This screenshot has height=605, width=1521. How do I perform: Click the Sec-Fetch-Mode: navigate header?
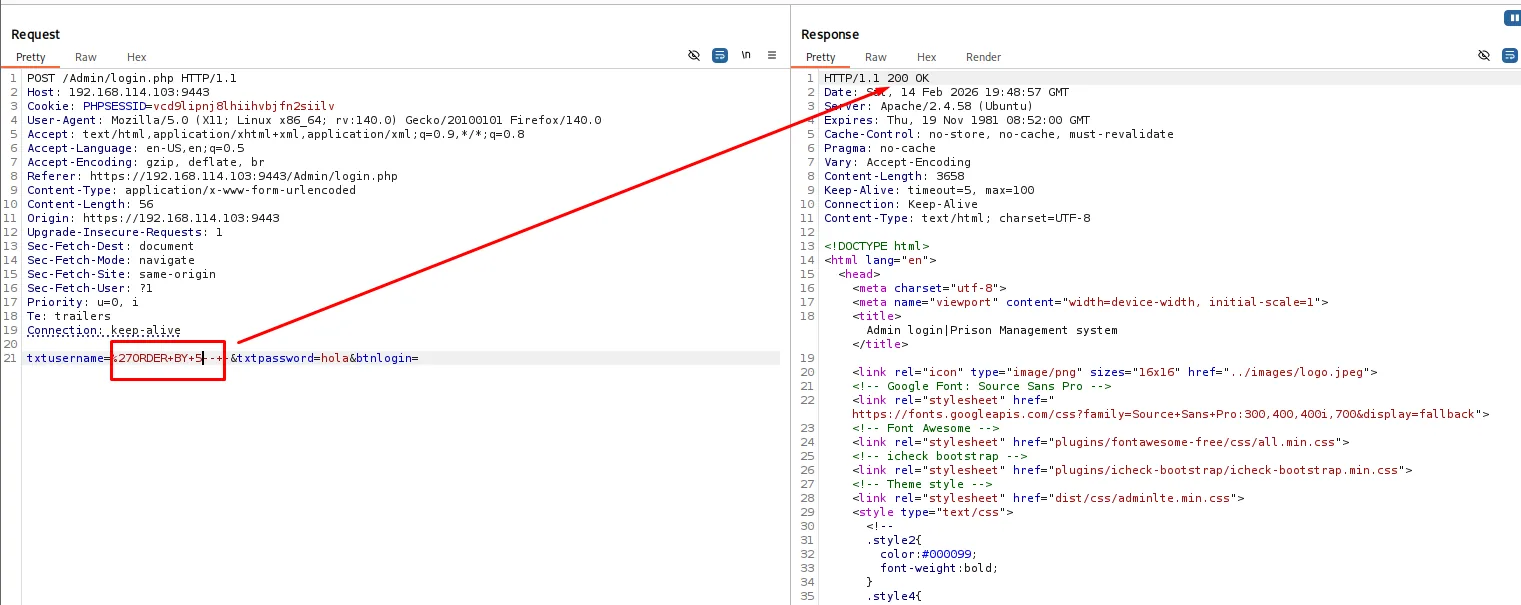[x=111, y=260]
